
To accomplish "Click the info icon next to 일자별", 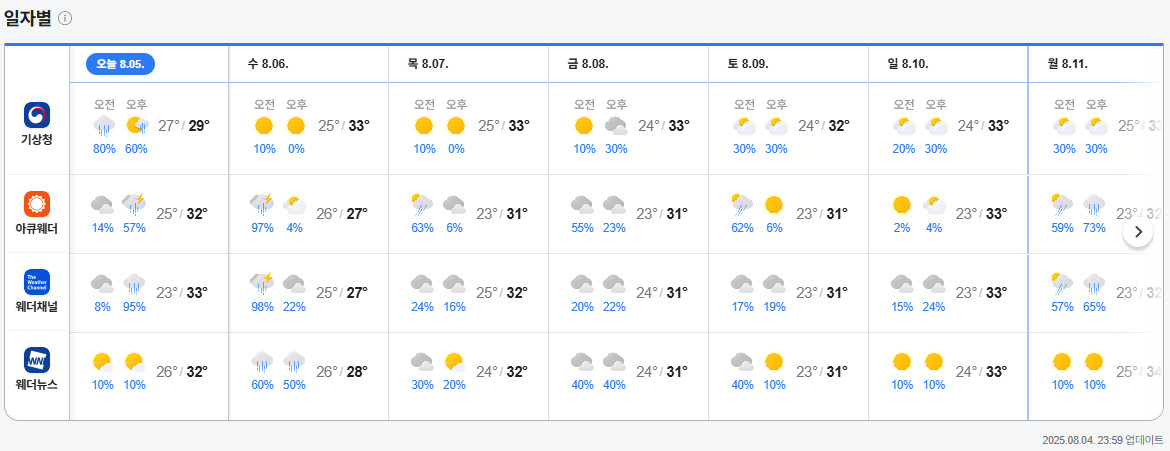I will click(x=65, y=19).
